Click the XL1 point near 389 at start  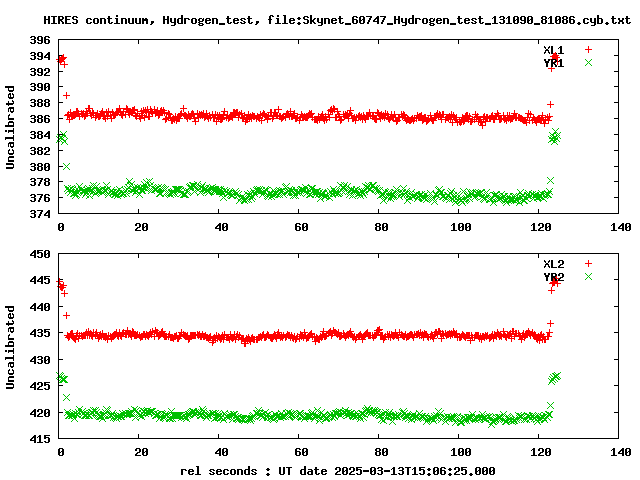coord(67,96)
